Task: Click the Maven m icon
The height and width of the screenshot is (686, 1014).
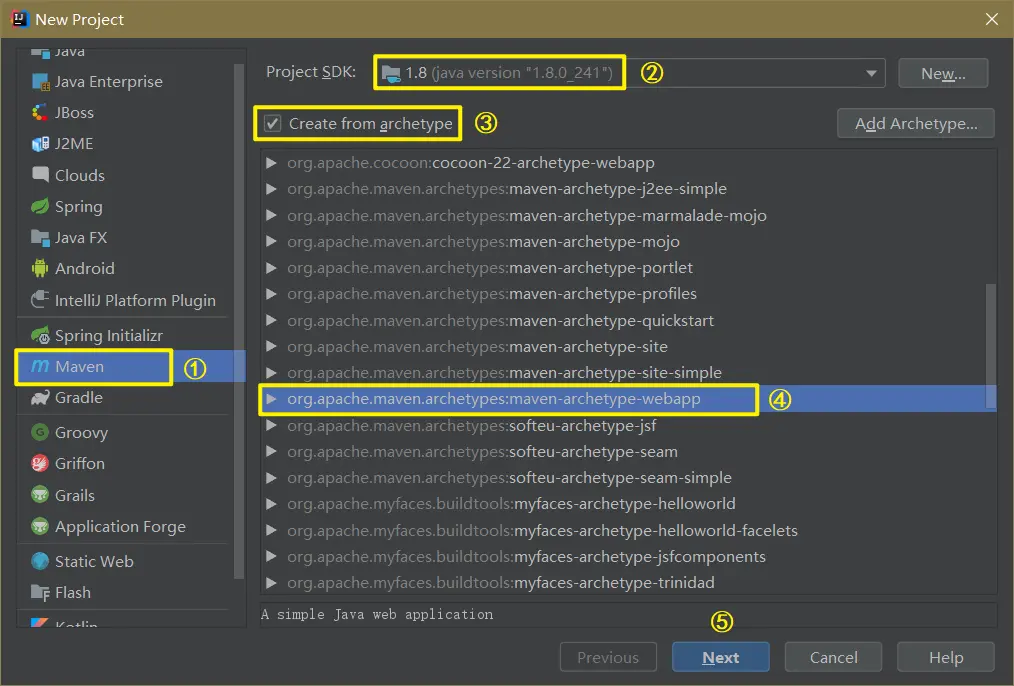Action: [x=40, y=367]
